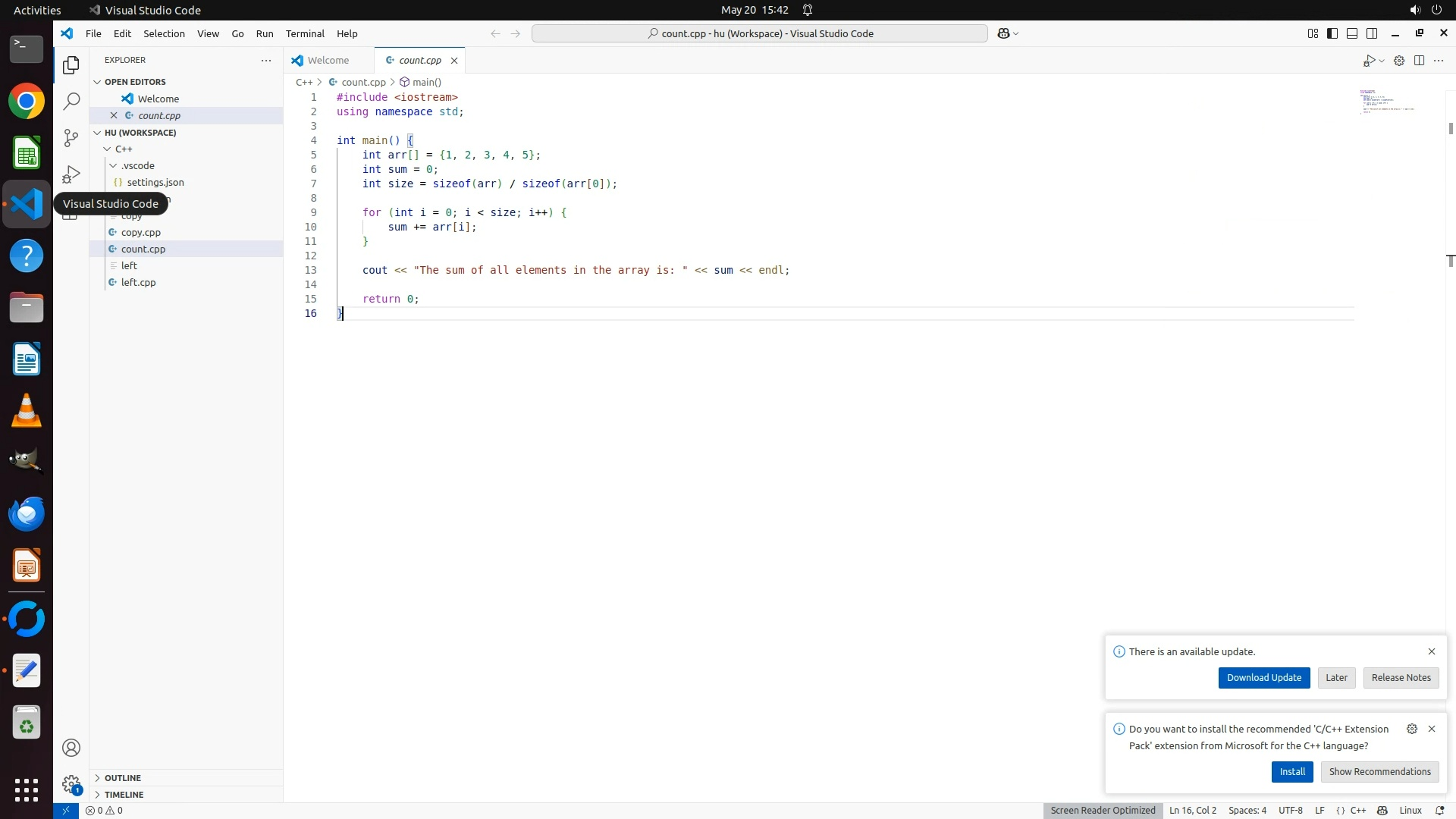Expand the TIMELINE section

pos(124,795)
